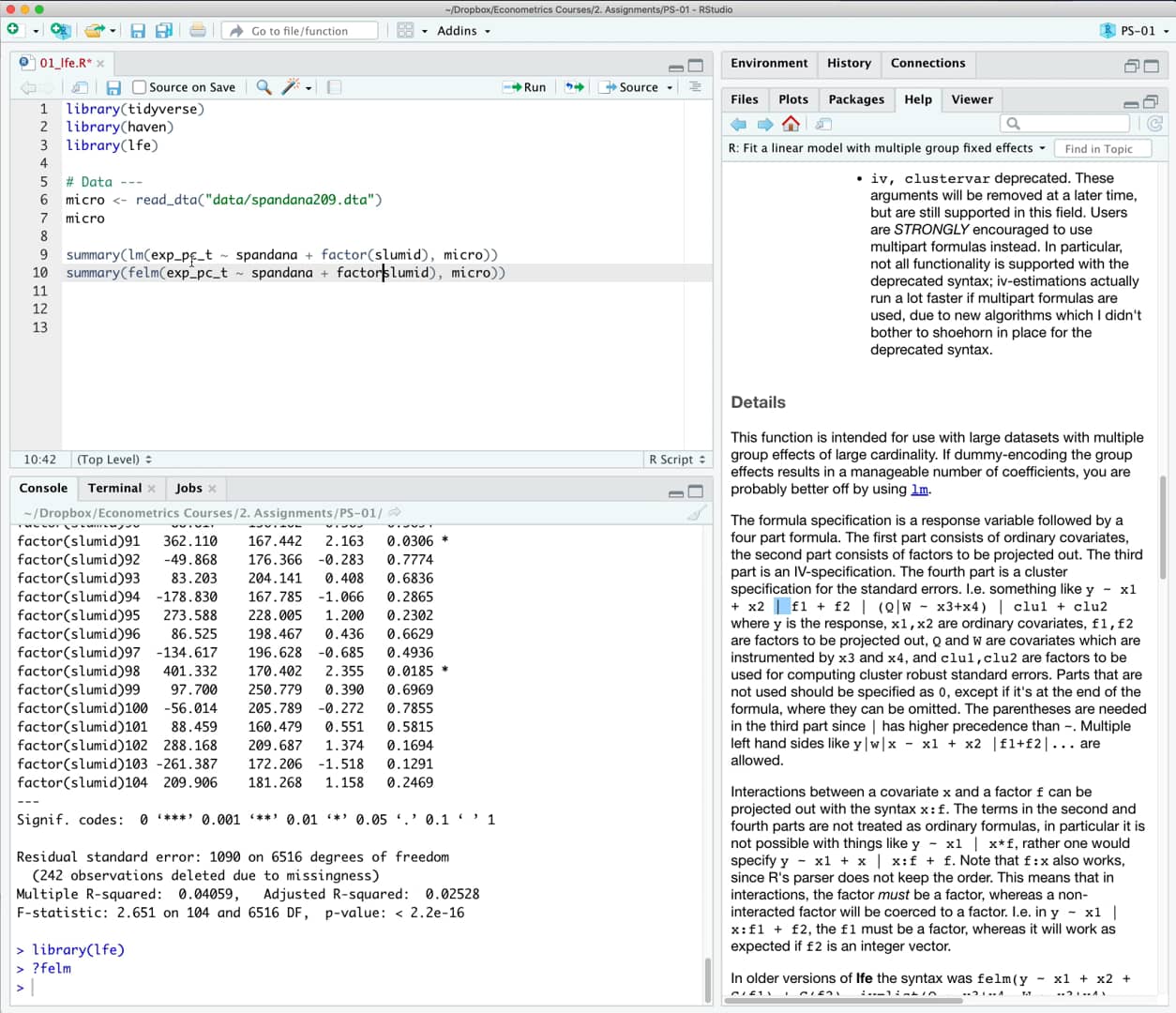Switch to the Files tab
The width and height of the screenshot is (1176, 1013).
(745, 99)
